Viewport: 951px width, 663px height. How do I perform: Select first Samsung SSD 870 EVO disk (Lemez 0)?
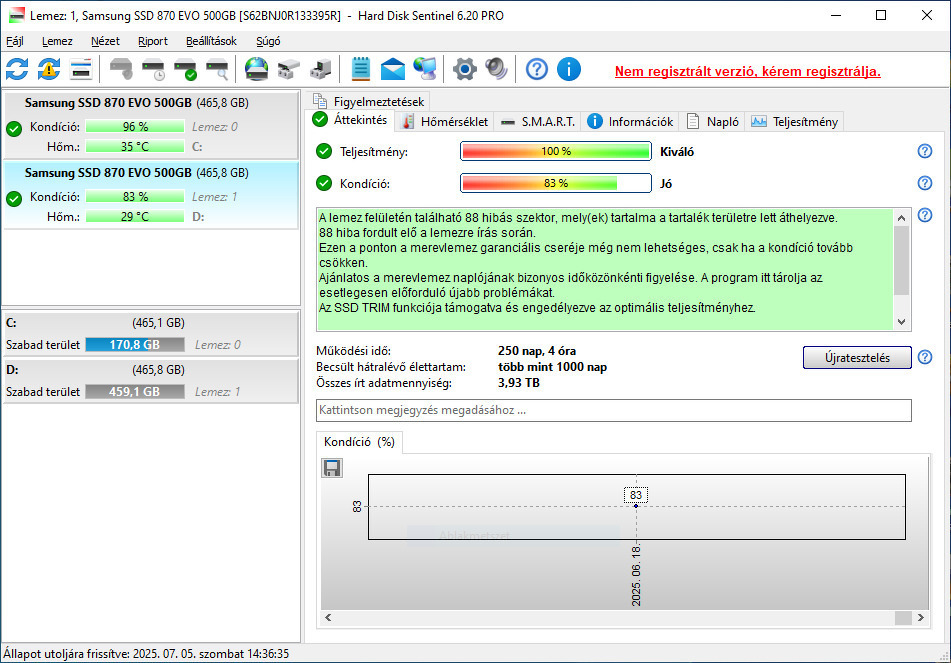tap(151, 125)
